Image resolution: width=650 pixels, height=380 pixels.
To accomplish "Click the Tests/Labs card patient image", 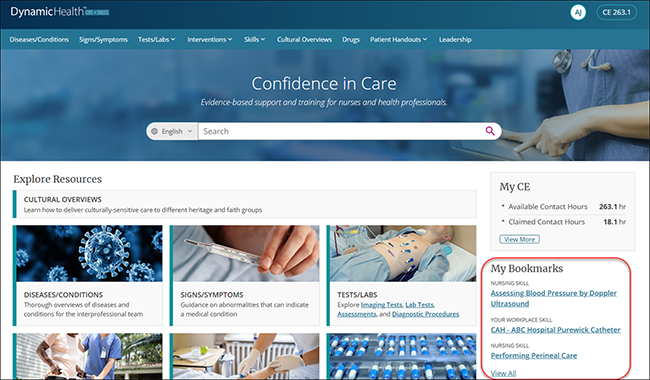I will (402, 254).
